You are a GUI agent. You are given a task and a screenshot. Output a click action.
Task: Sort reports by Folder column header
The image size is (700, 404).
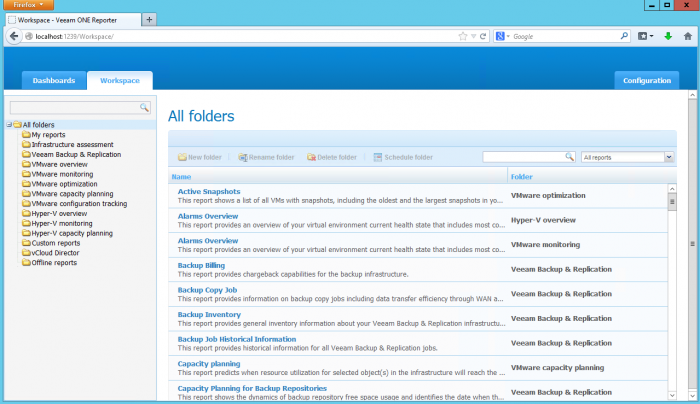tap(521, 177)
